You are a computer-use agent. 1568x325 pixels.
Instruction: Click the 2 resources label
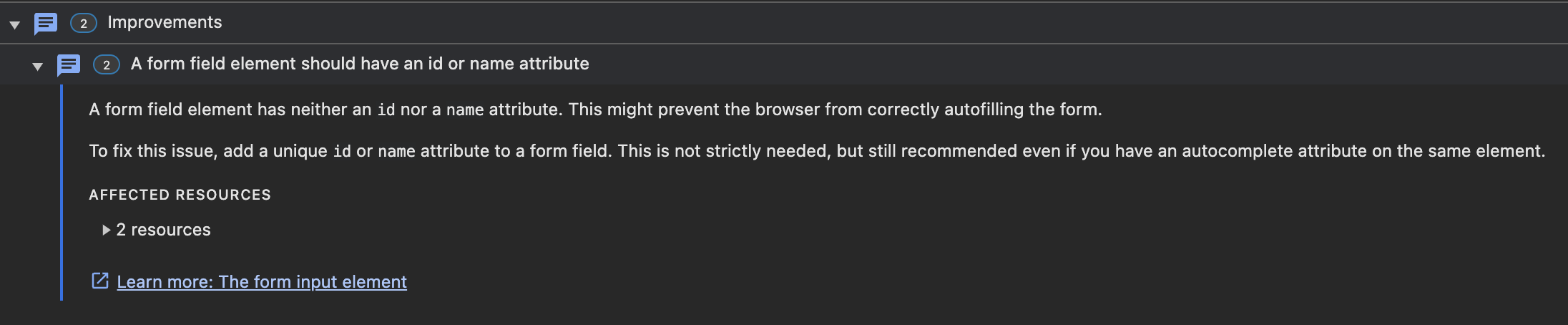164,230
